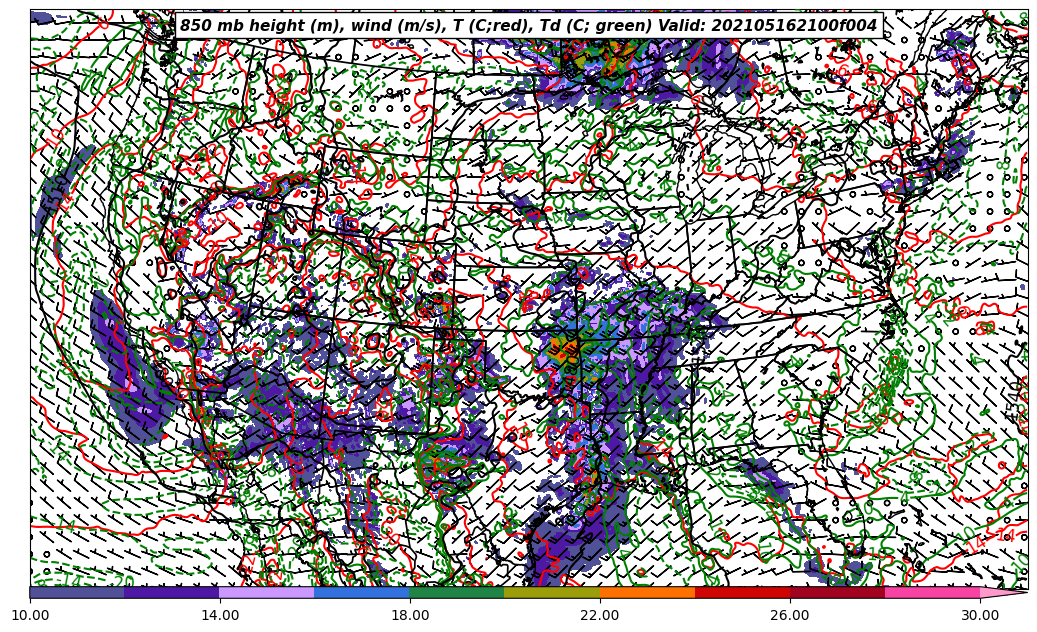Click the 14.00 colorbar tick label
The height and width of the screenshot is (632, 1037).
coord(220,615)
